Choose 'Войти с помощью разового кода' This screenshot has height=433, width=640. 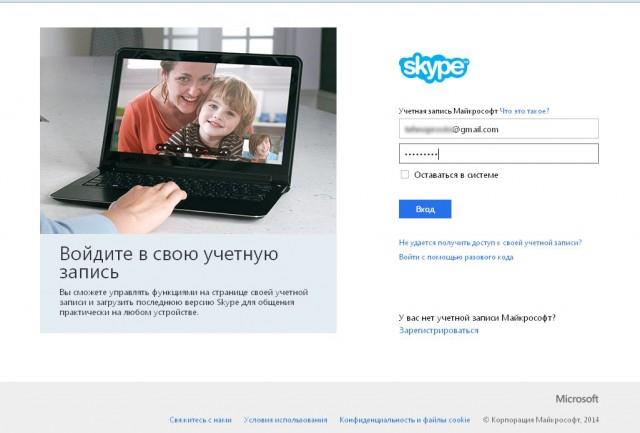point(456,257)
